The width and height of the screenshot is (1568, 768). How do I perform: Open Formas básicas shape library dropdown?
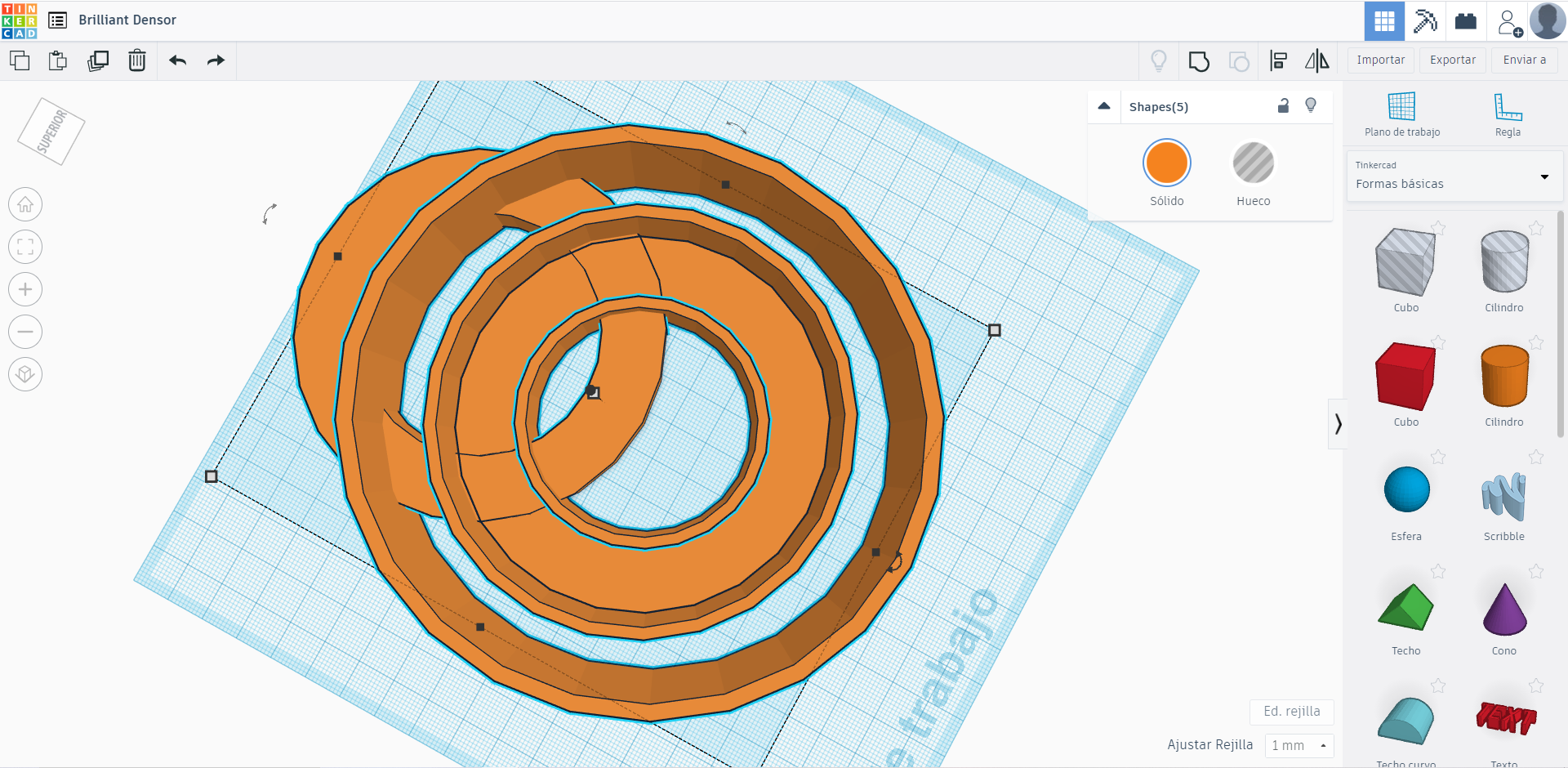tap(1454, 176)
